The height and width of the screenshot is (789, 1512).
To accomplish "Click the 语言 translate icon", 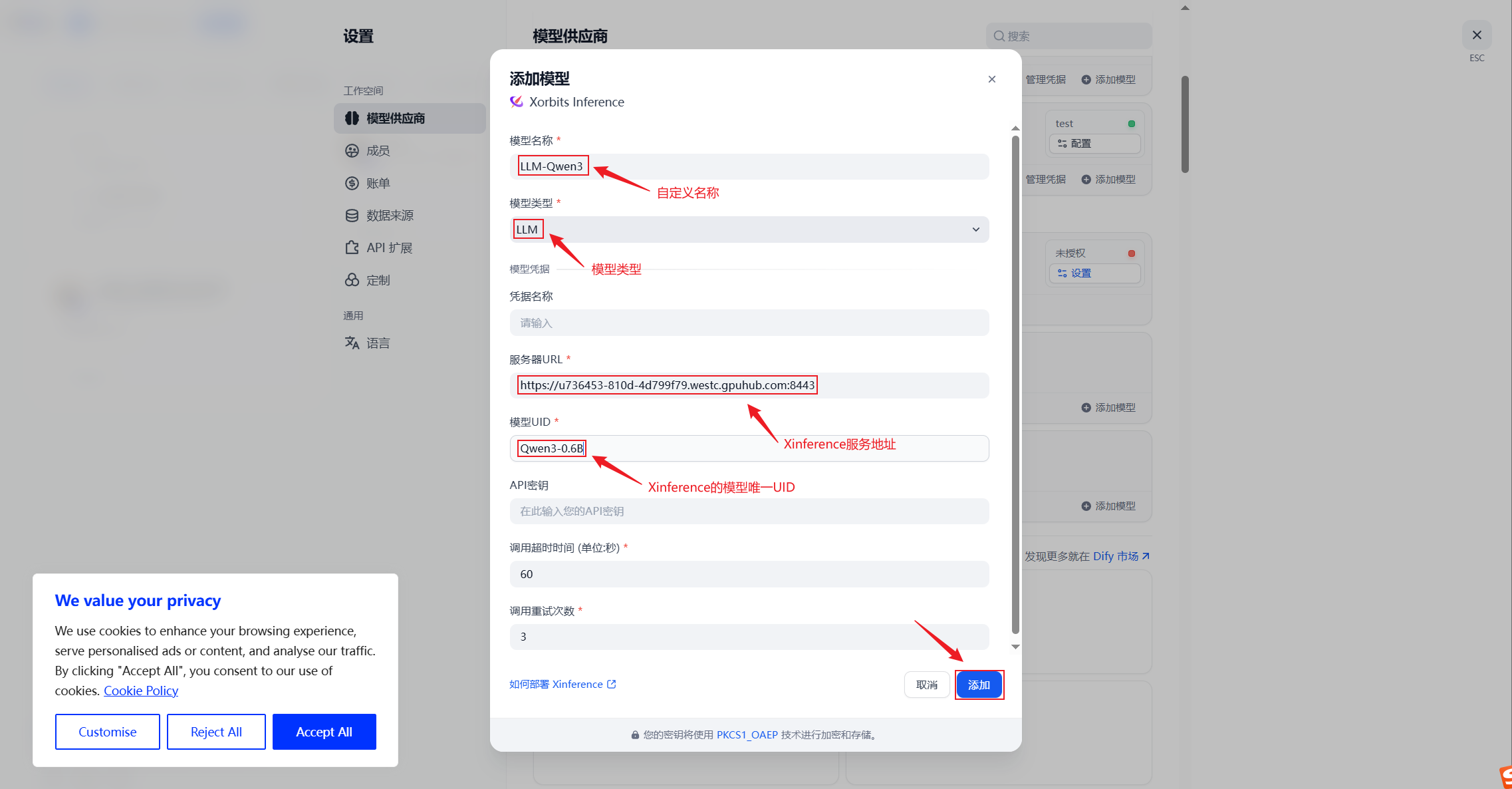I will (352, 343).
